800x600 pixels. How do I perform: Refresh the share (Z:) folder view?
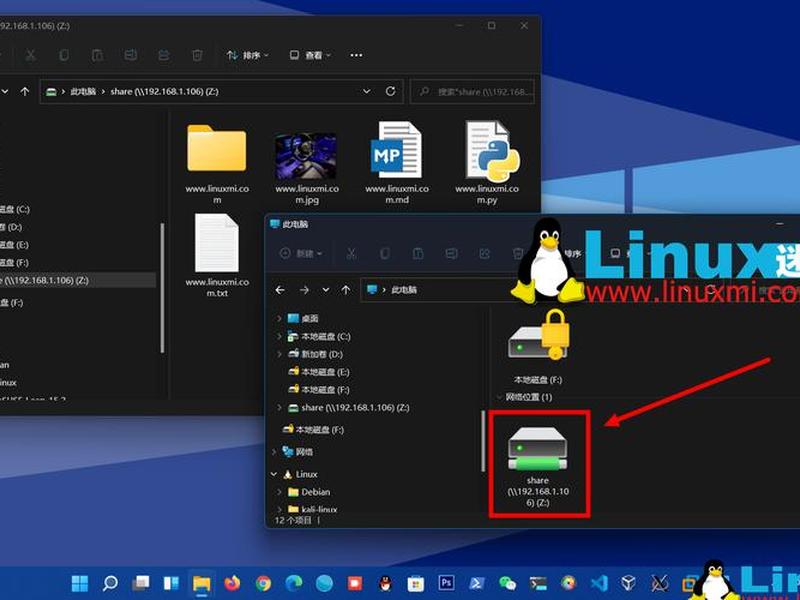point(390,91)
